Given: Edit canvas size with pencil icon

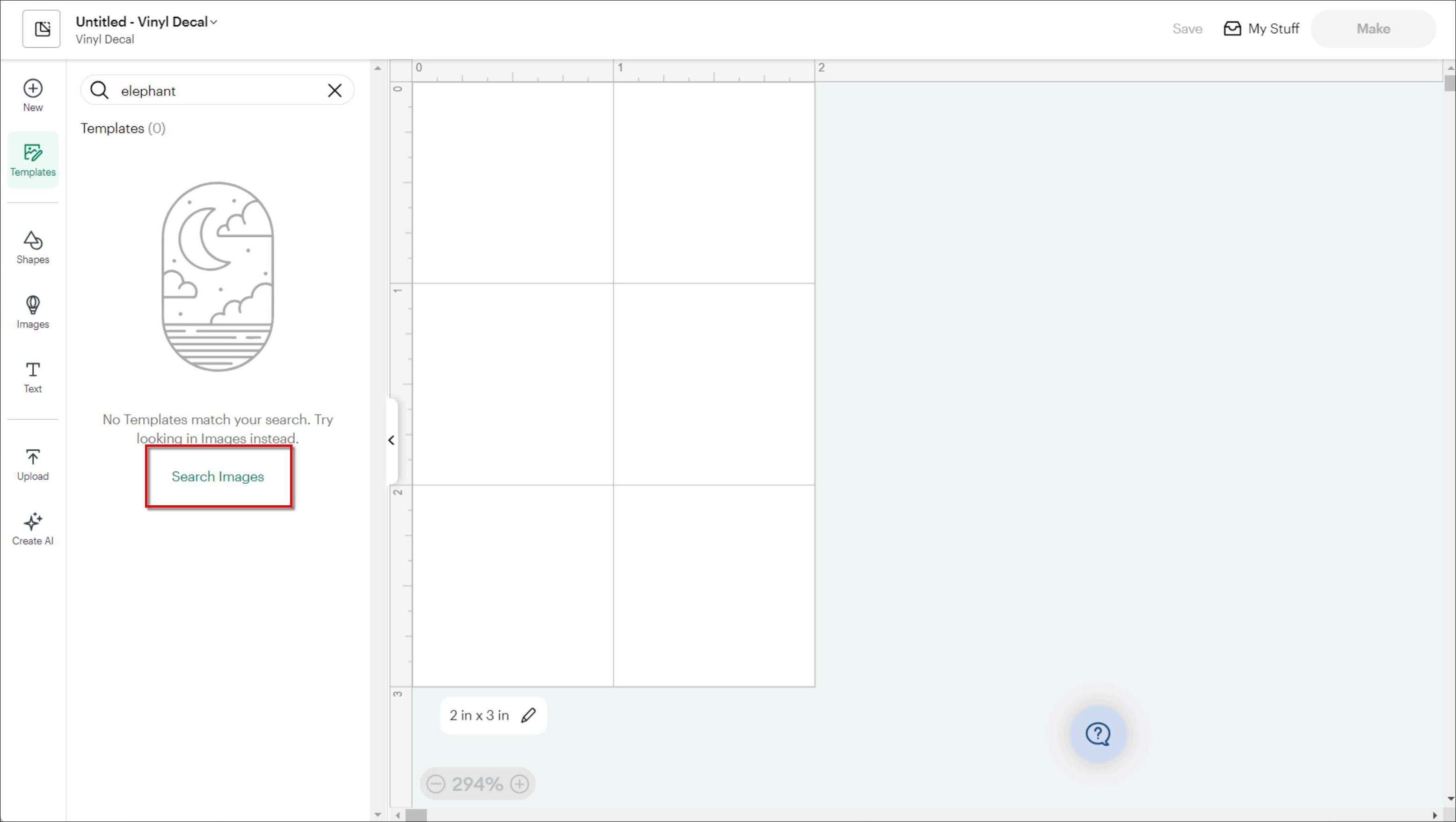Looking at the screenshot, I should pos(529,715).
